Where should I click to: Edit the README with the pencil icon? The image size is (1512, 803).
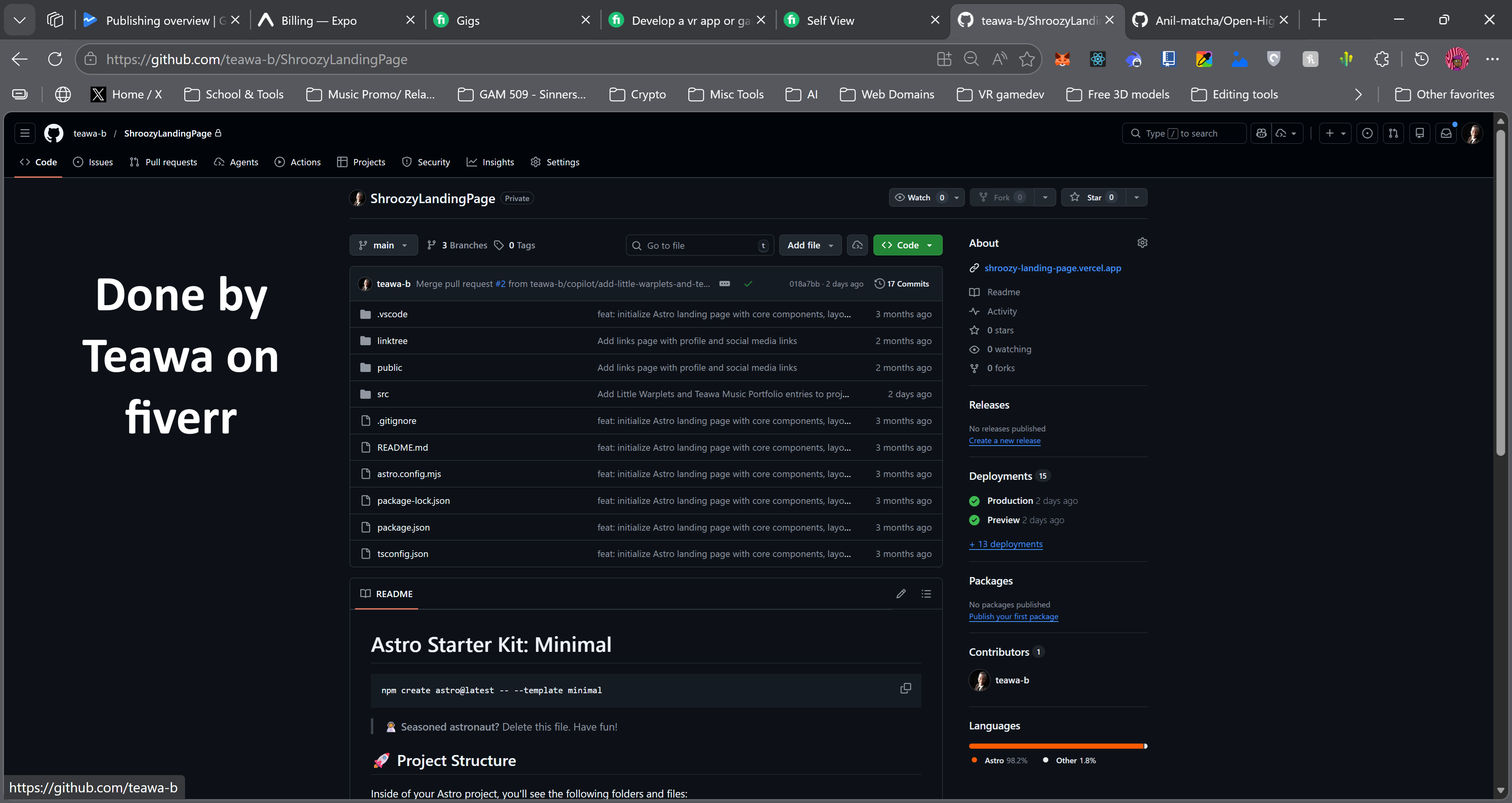(901, 594)
